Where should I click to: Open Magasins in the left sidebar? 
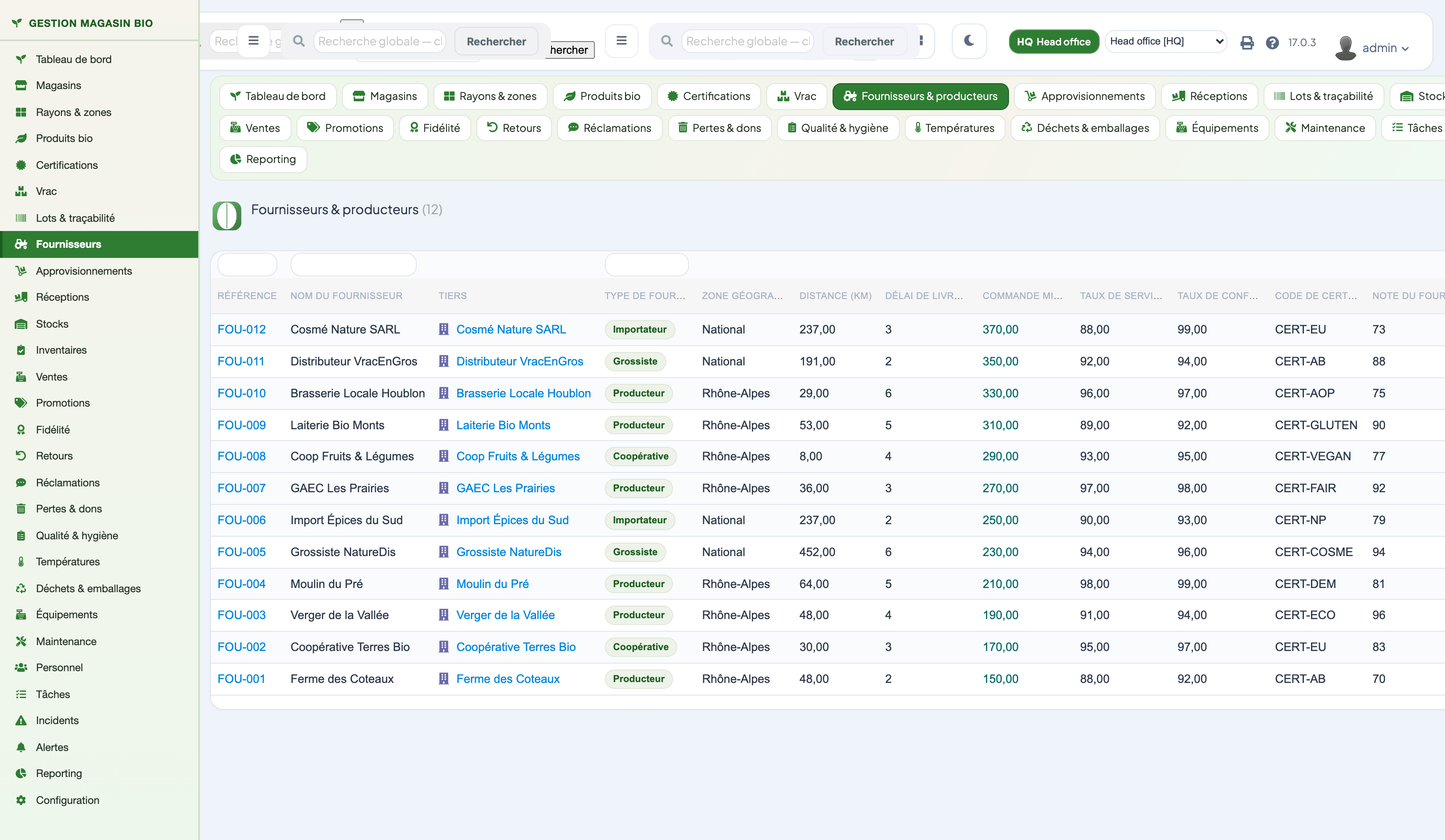(x=99, y=86)
